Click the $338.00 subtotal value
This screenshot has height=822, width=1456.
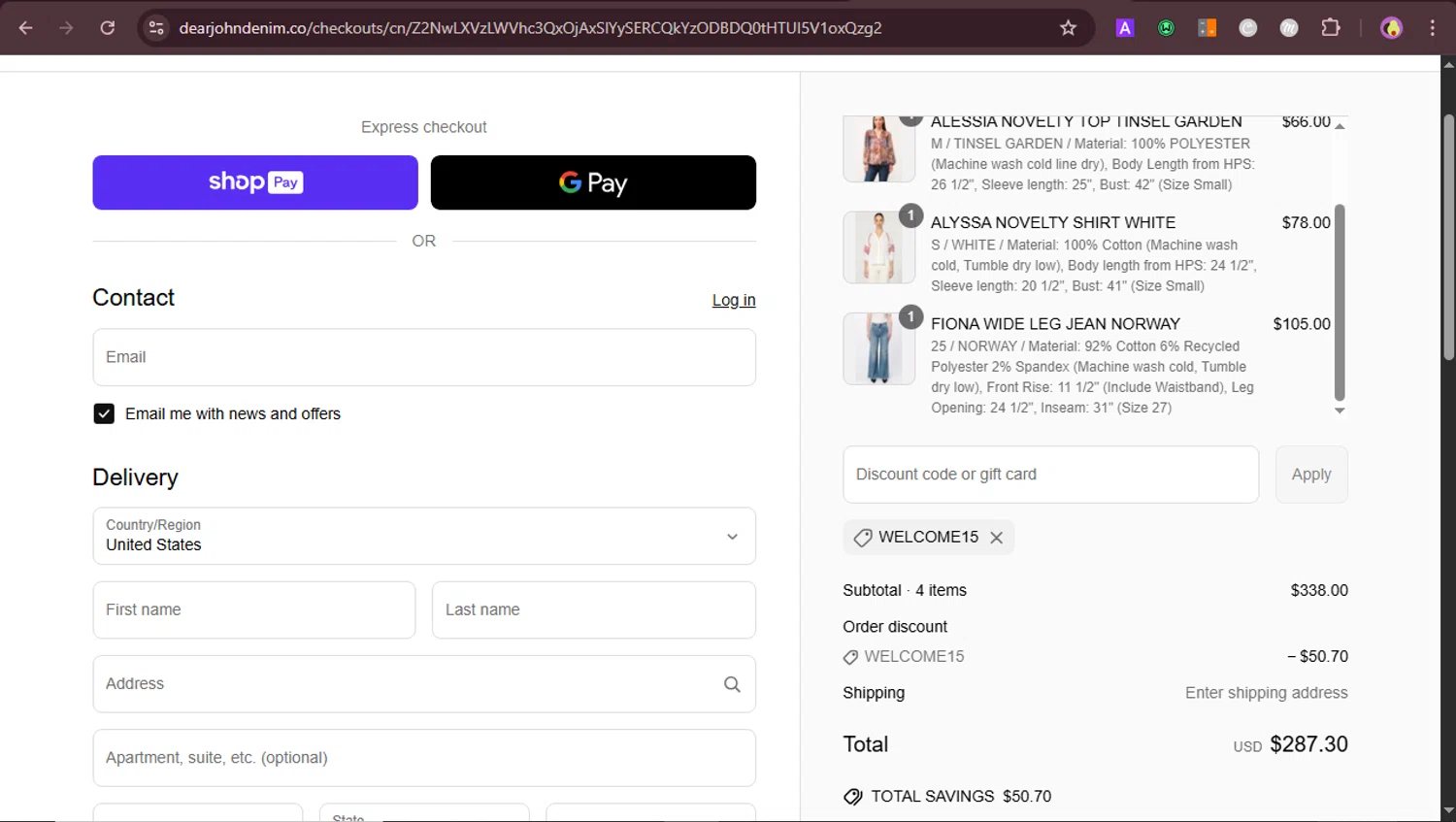click(1319, 590)
